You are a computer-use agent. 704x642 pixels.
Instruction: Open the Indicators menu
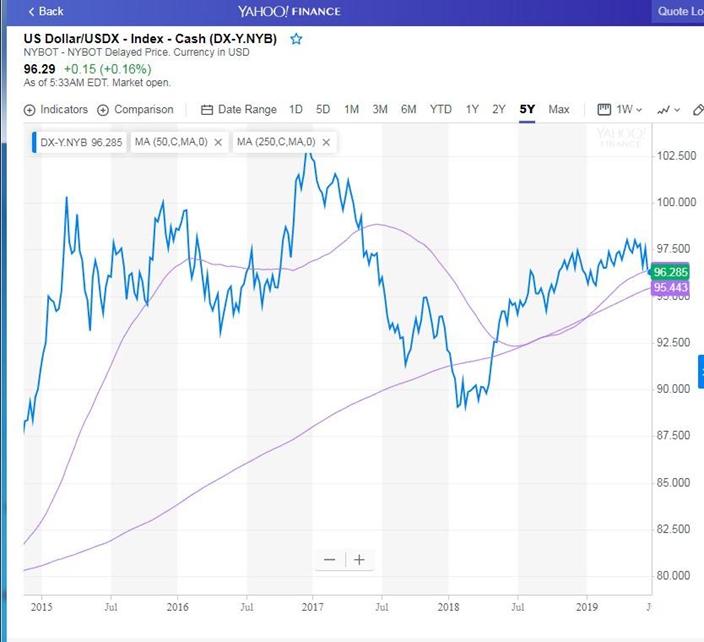pyautogui.click(x=56, y=110)
